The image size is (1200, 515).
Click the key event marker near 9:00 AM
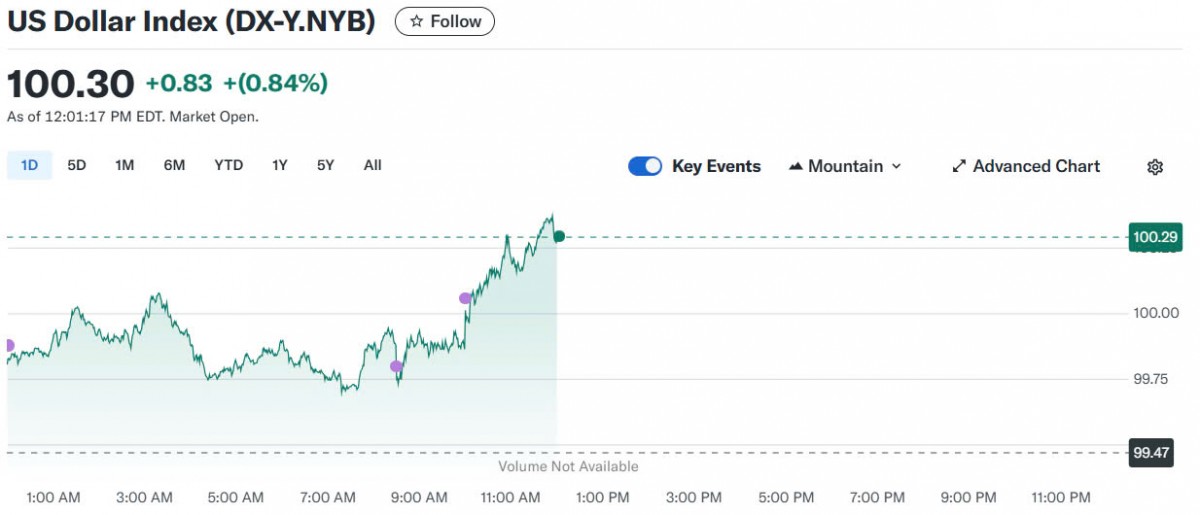pyautogui.click(x=396, y=367)
